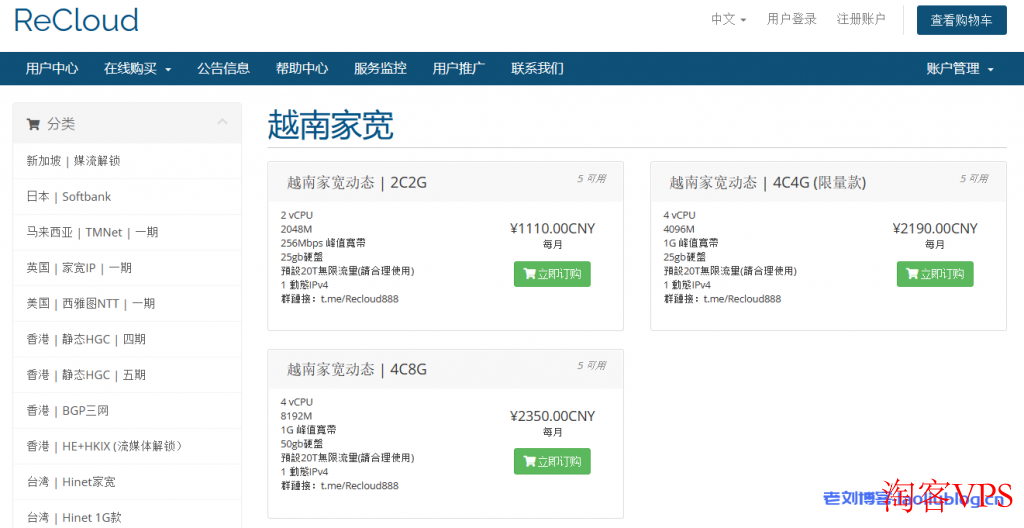Open the 用户登录 login link
Screen dimensions: 1024x528
tap(792, 20)
